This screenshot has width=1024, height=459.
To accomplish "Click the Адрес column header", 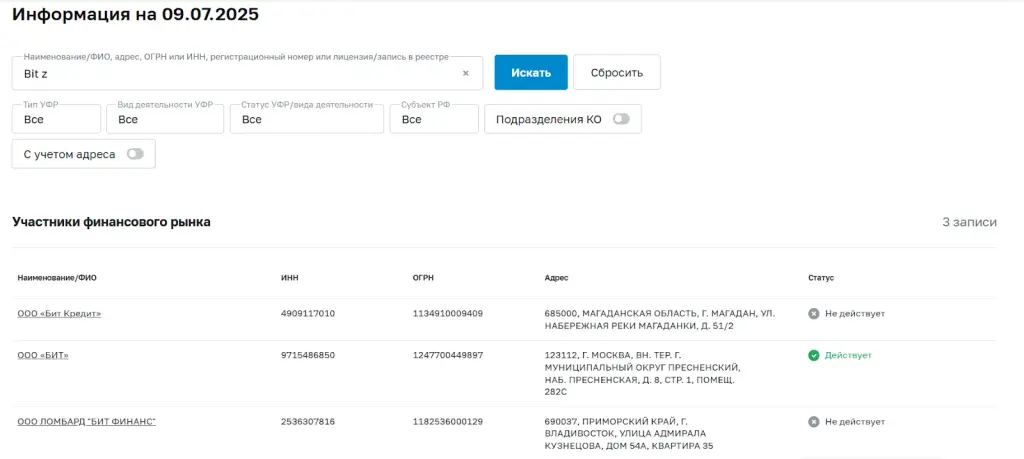I will coord(556,277).
